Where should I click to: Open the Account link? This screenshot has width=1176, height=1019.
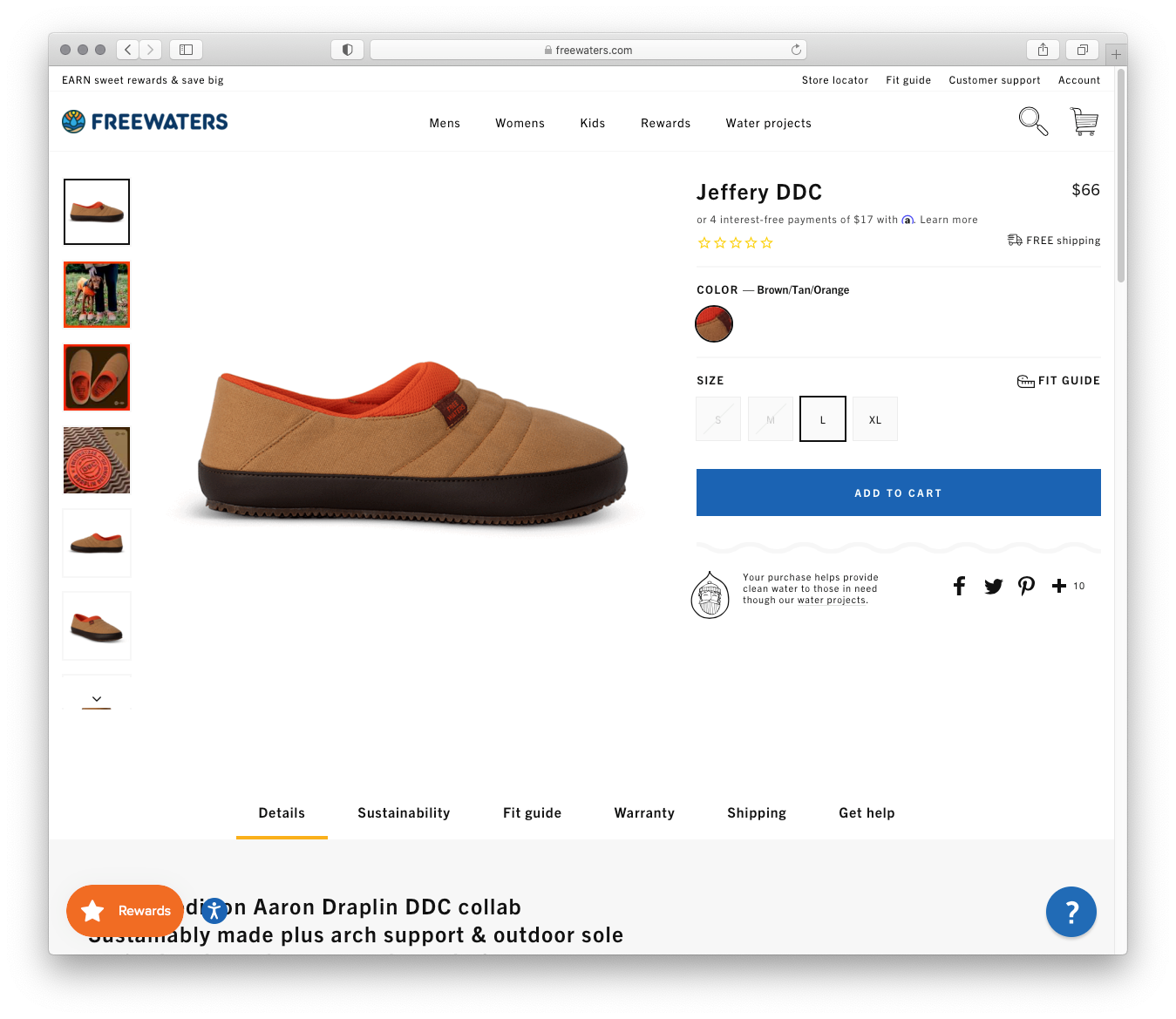[1079, 80]
